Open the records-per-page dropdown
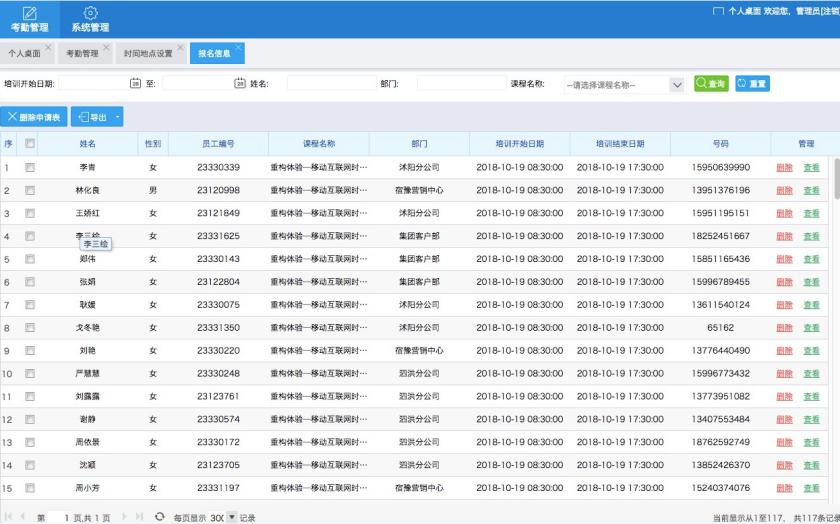This screenshot has height=524, width=840. point(231,517)
